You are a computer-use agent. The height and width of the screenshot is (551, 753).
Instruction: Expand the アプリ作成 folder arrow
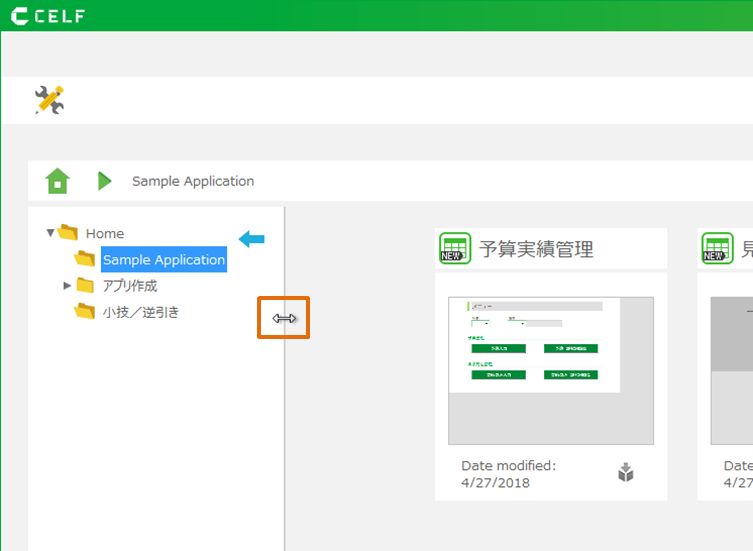[67, 286]
